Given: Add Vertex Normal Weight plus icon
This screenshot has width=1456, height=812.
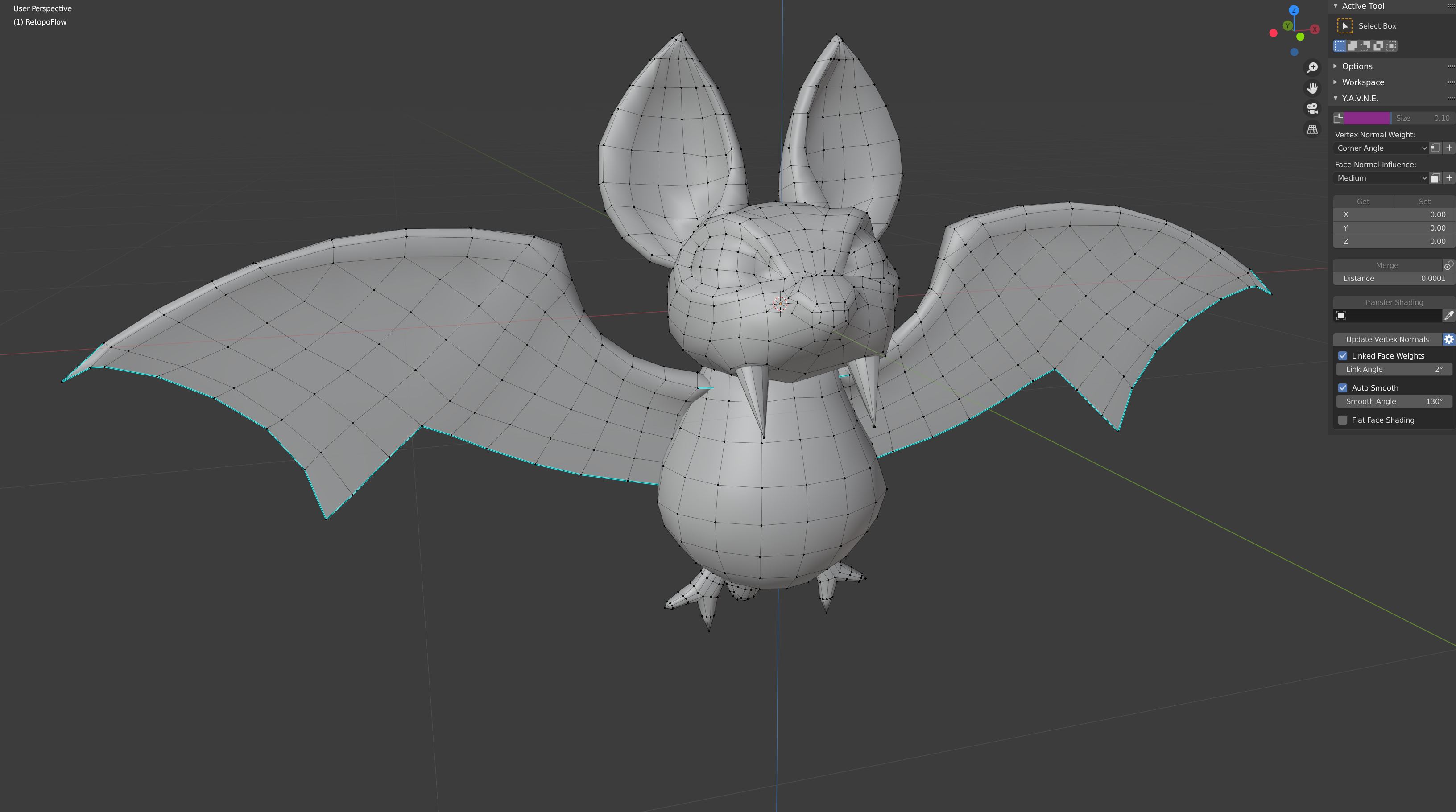Looking at the screenshot, I should click(1449, 148).
